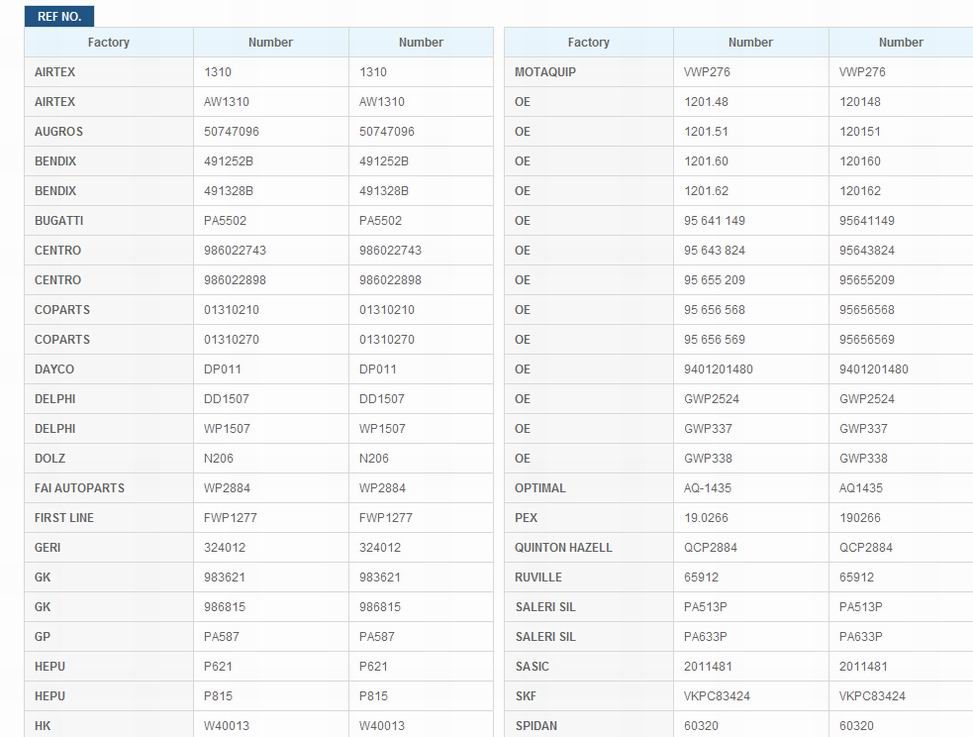The height and width of the screenshot is (737, 973).
Task: Select the BUGATTI factory cell
Action: 109,221
